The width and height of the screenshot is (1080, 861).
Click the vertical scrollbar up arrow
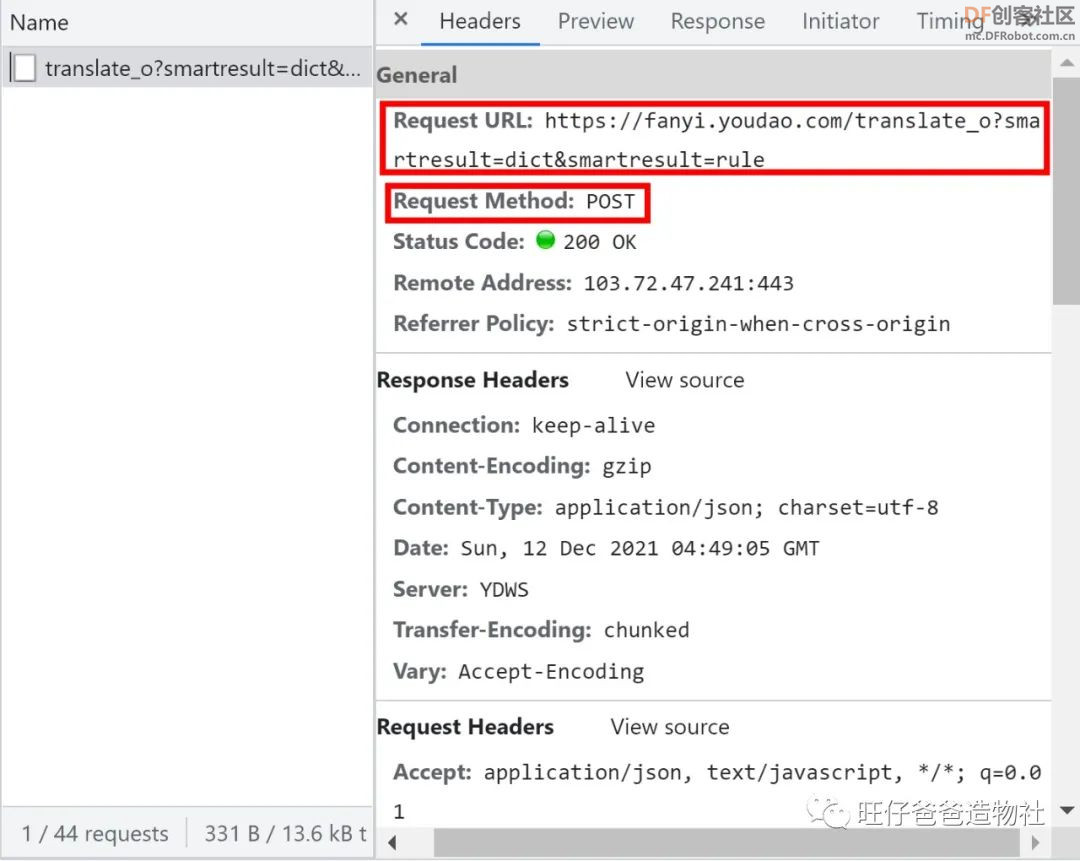(x=1067, y=63)
